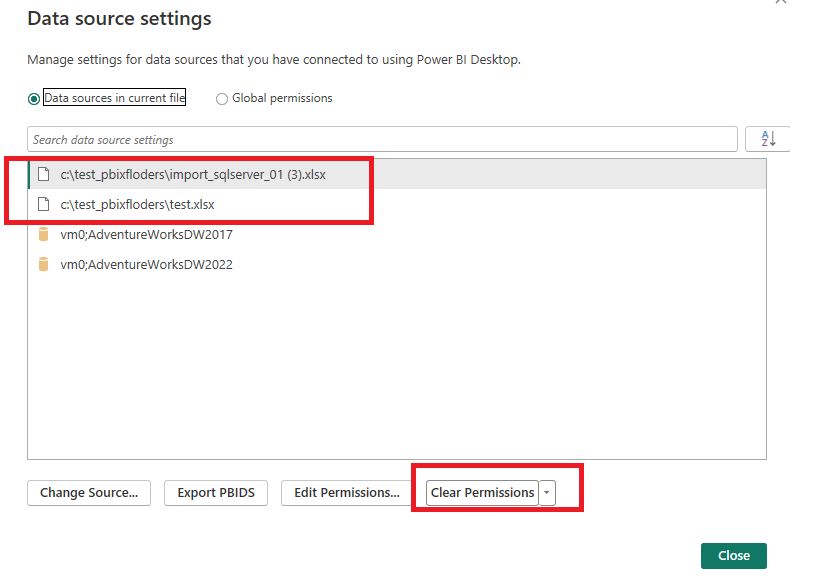This screenshot has width=826, height=580.
Task: Select c:\test_pbixfloders\import_sqlserver_01 (3).xlsx row
Action: (397, 174)
